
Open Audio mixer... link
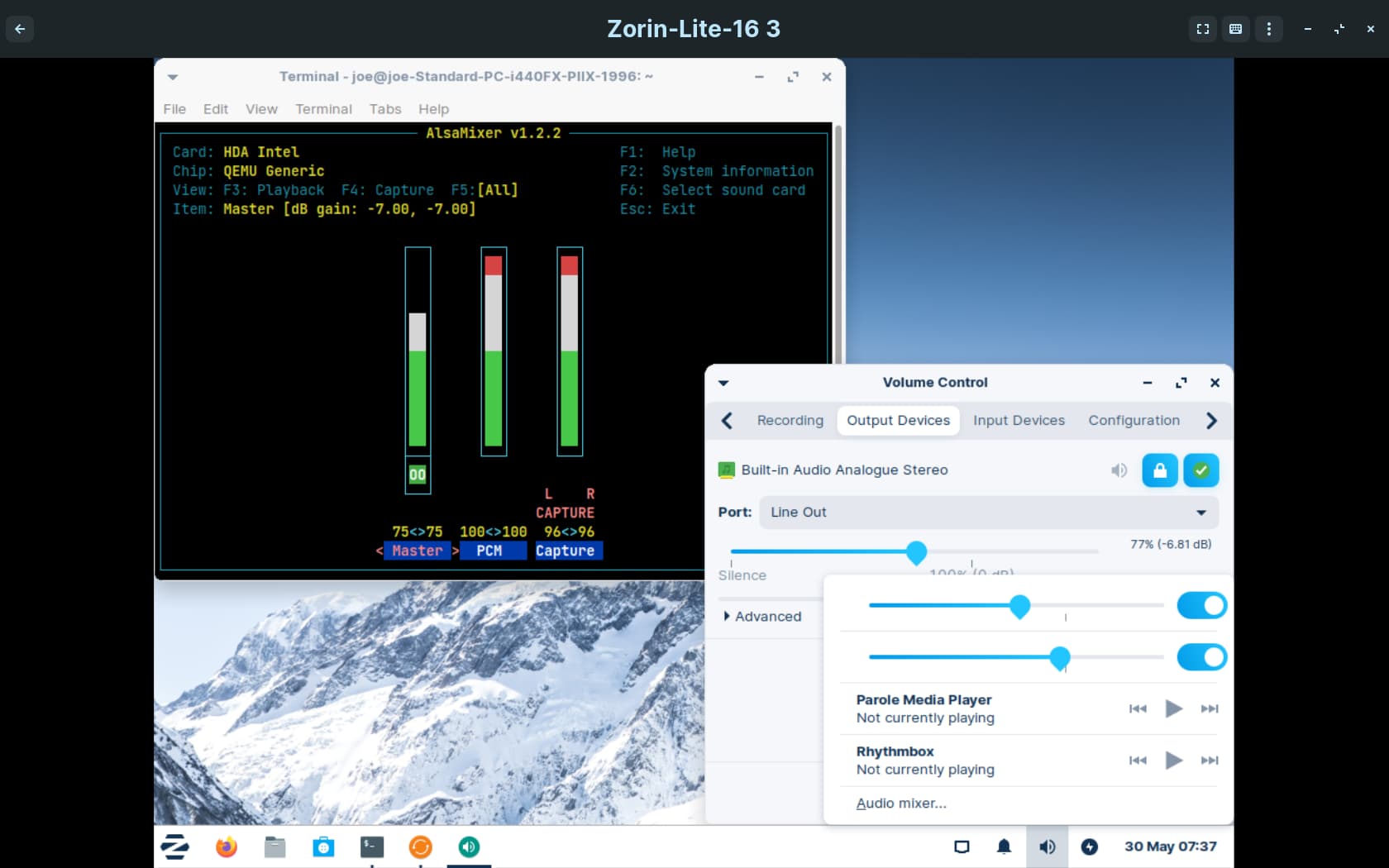(901, 804)
